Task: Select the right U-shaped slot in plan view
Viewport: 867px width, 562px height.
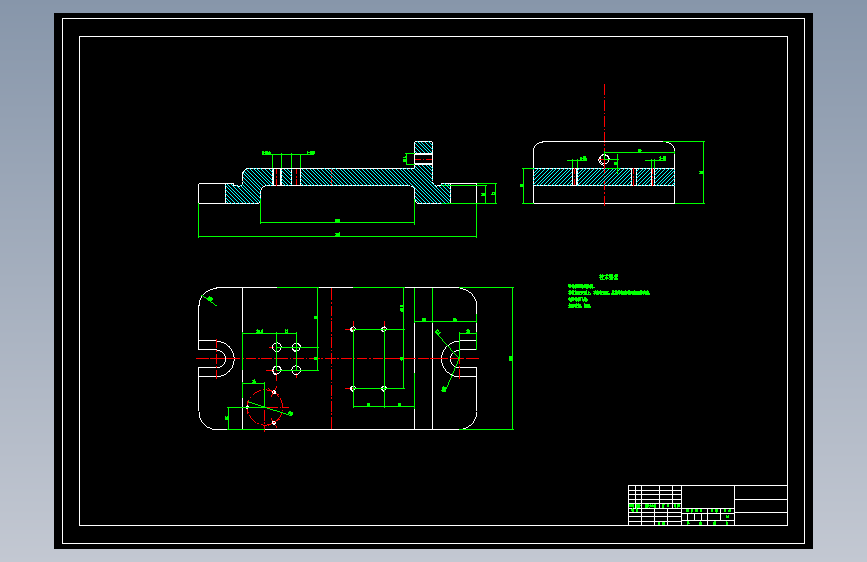Action: [459, 358]
